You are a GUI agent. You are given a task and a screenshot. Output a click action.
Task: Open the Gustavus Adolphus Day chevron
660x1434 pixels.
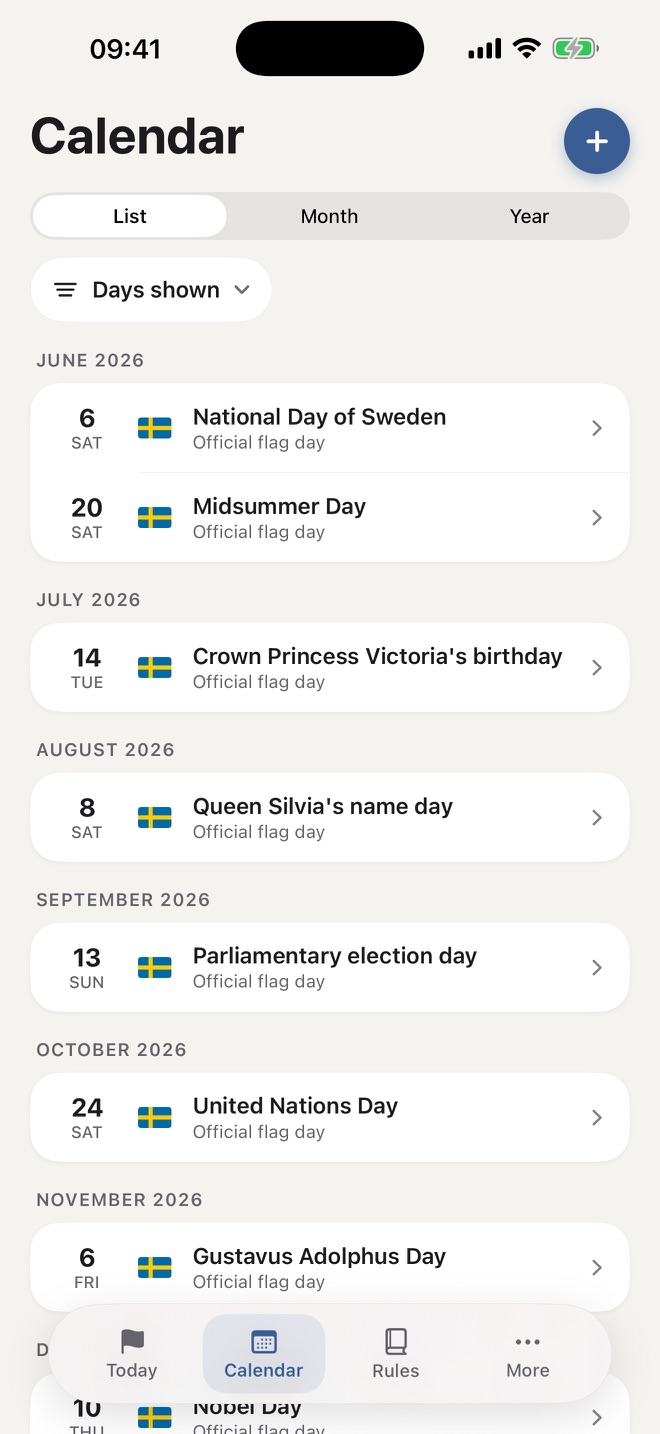pyautogui.click(x=597, y=1267)
